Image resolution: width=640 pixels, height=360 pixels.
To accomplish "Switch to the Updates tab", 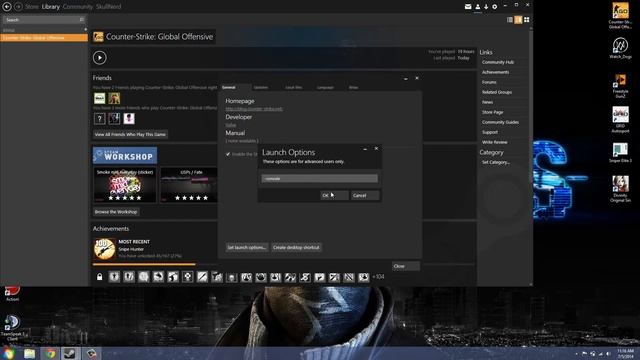I will point(260,87).
